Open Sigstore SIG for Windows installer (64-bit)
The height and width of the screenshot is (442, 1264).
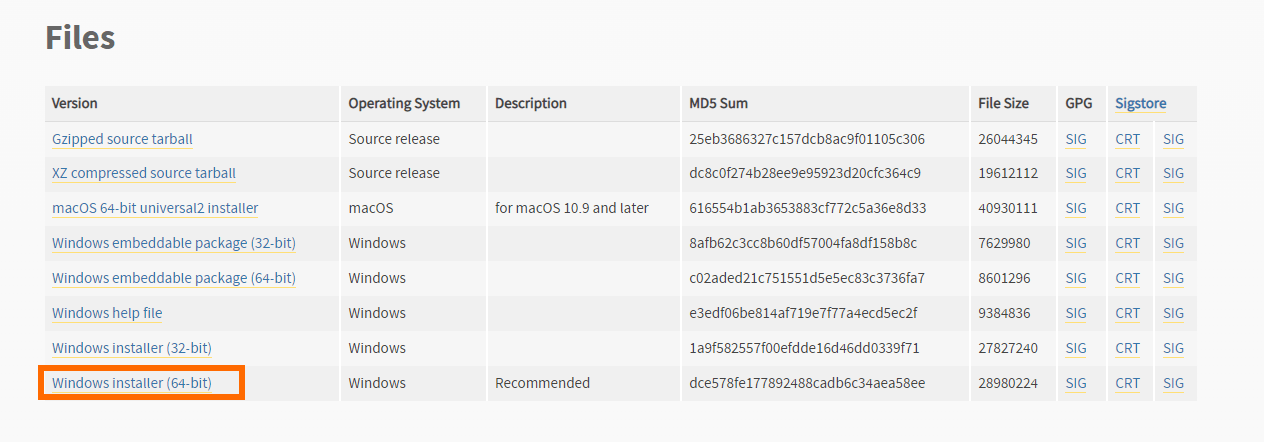click(x=1173, y=383)
